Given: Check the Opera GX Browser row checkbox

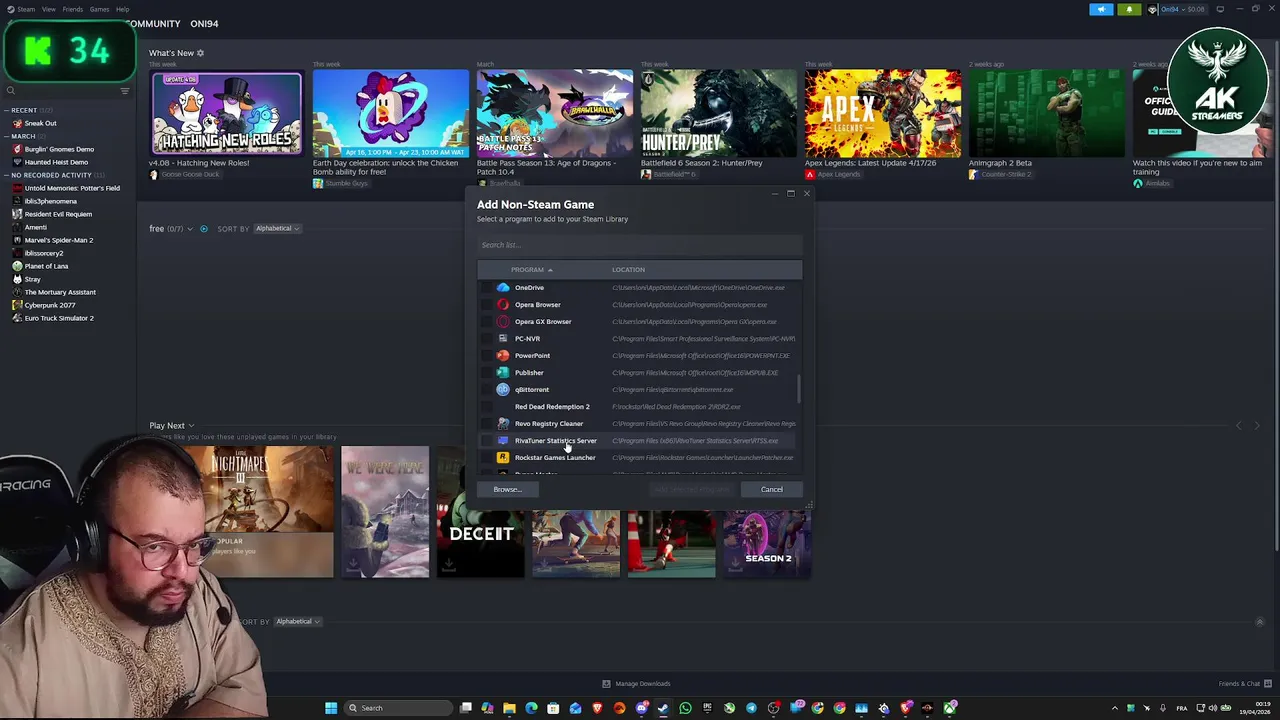Looking at the screenshot, I should [487, 322].
